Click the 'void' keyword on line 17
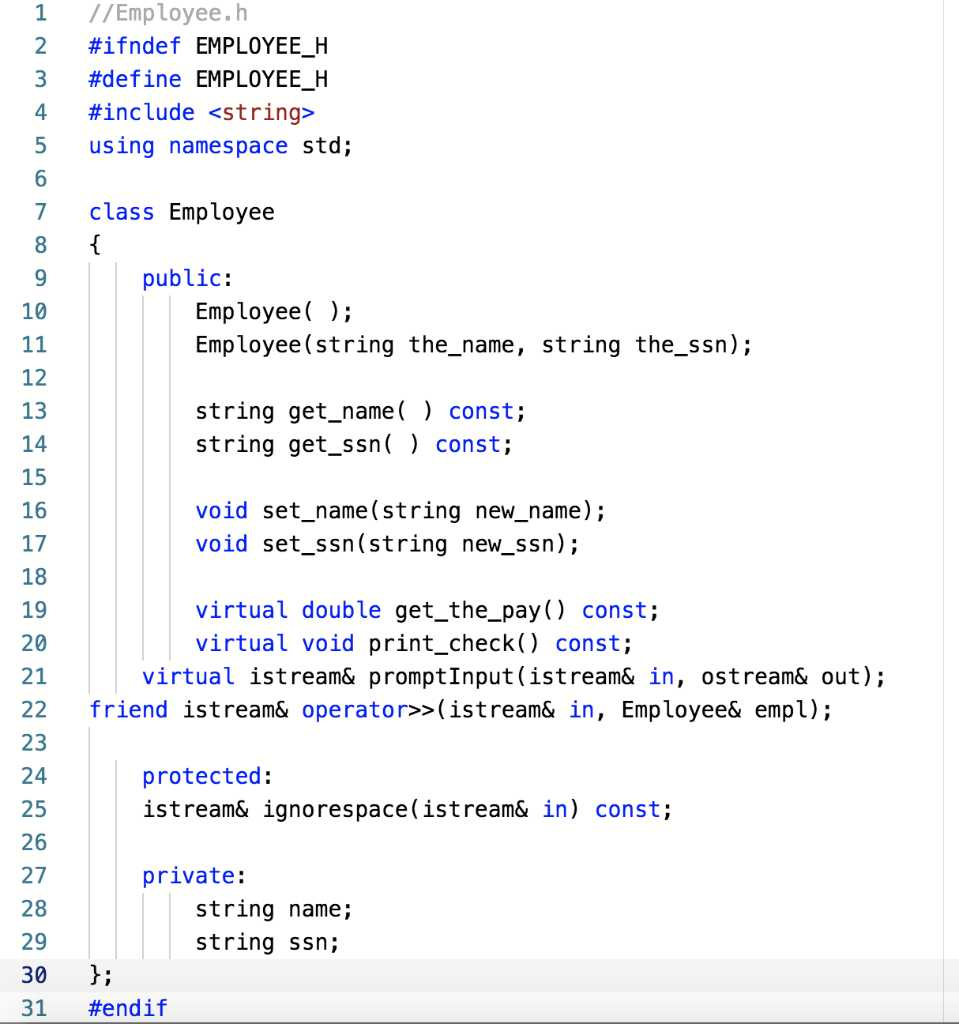The height and width of the screenshot is (1024, 959). click(221, 544)
